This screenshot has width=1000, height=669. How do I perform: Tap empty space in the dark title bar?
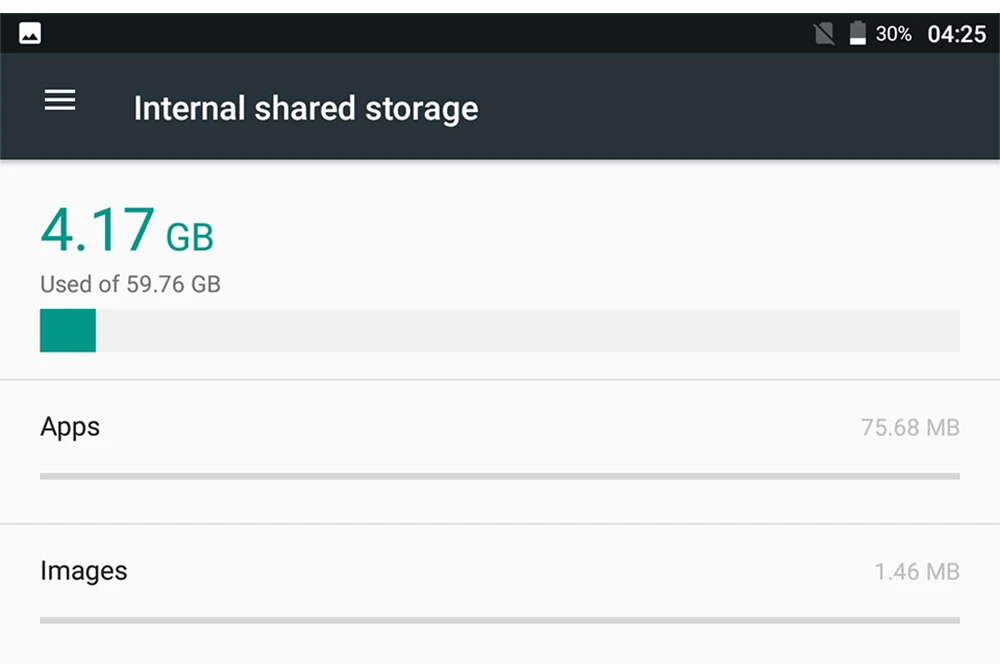(x=733, y=107)
